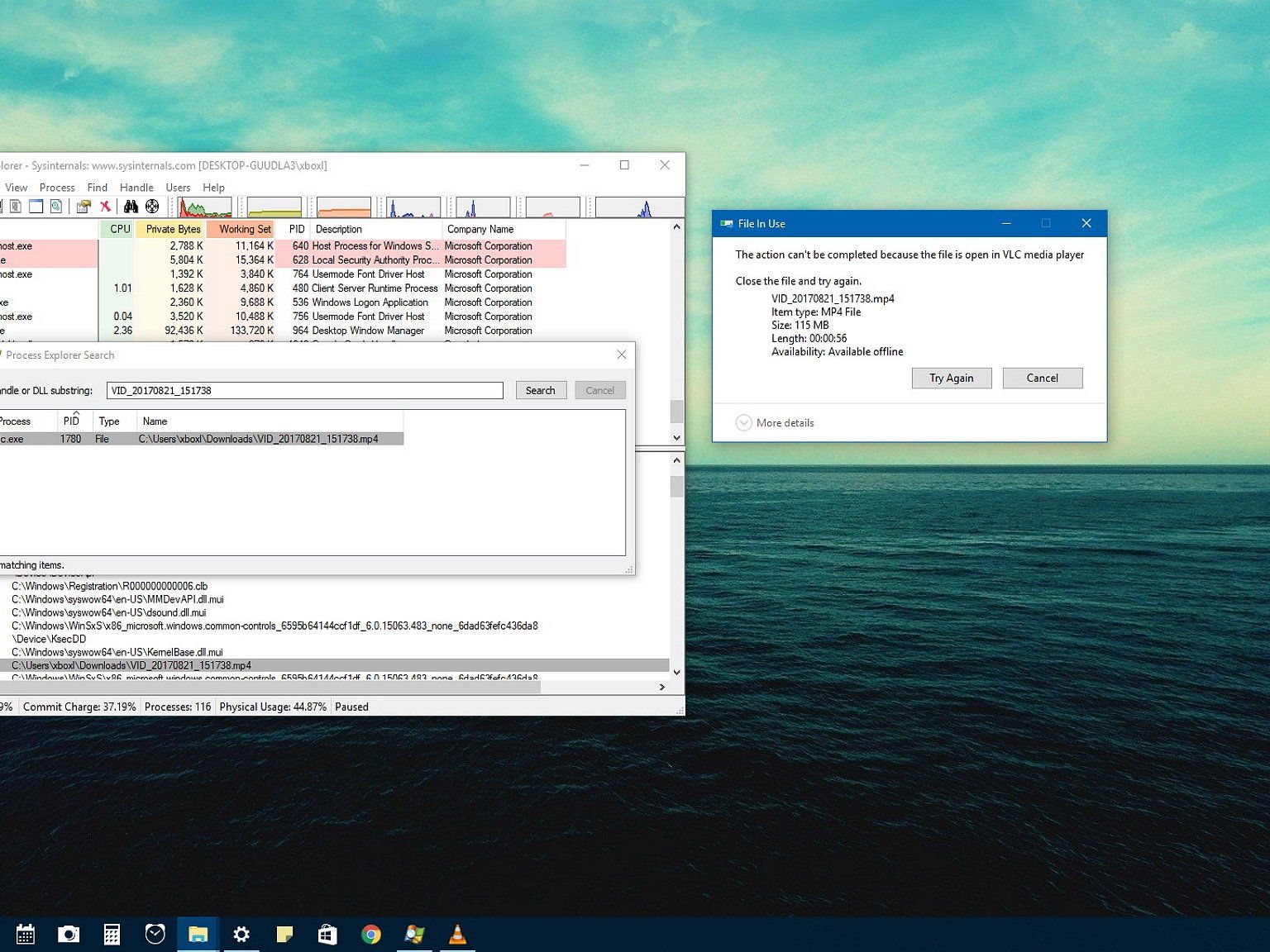
Task: Select the VID_20170821_151738.mp4 search result row
Action: (x=258, y=440)
